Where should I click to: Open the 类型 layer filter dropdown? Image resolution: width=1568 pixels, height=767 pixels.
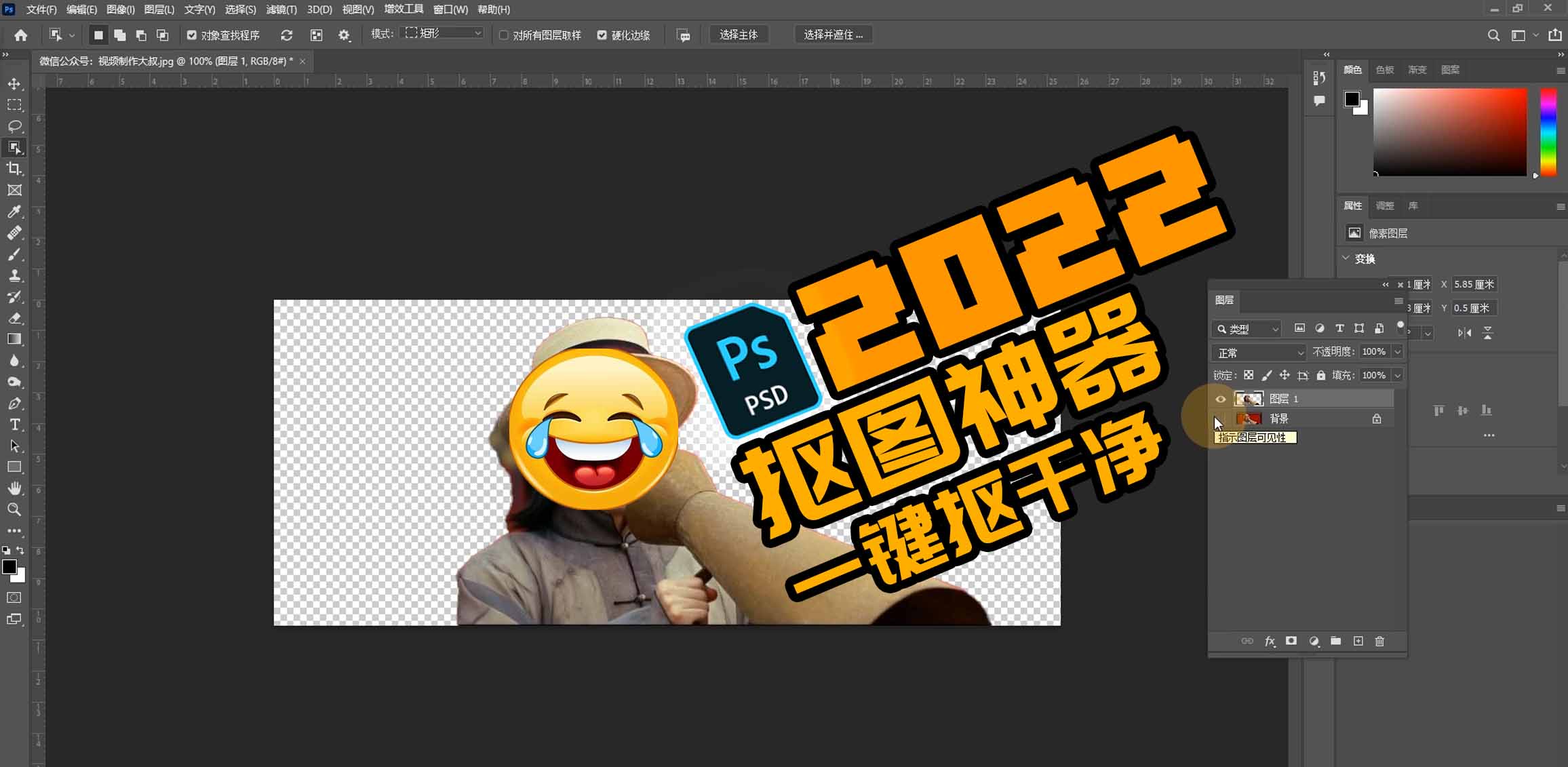click(x=1247, y=329)
